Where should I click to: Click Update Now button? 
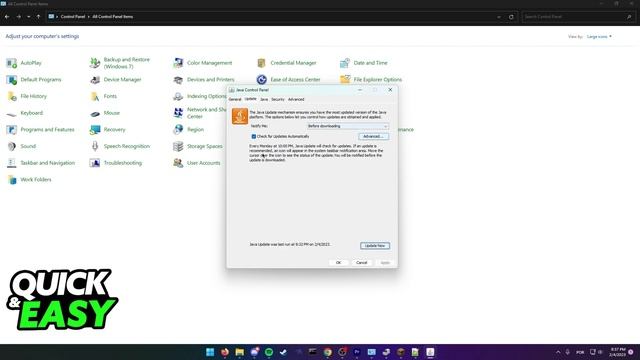click(x=375, y=246)
